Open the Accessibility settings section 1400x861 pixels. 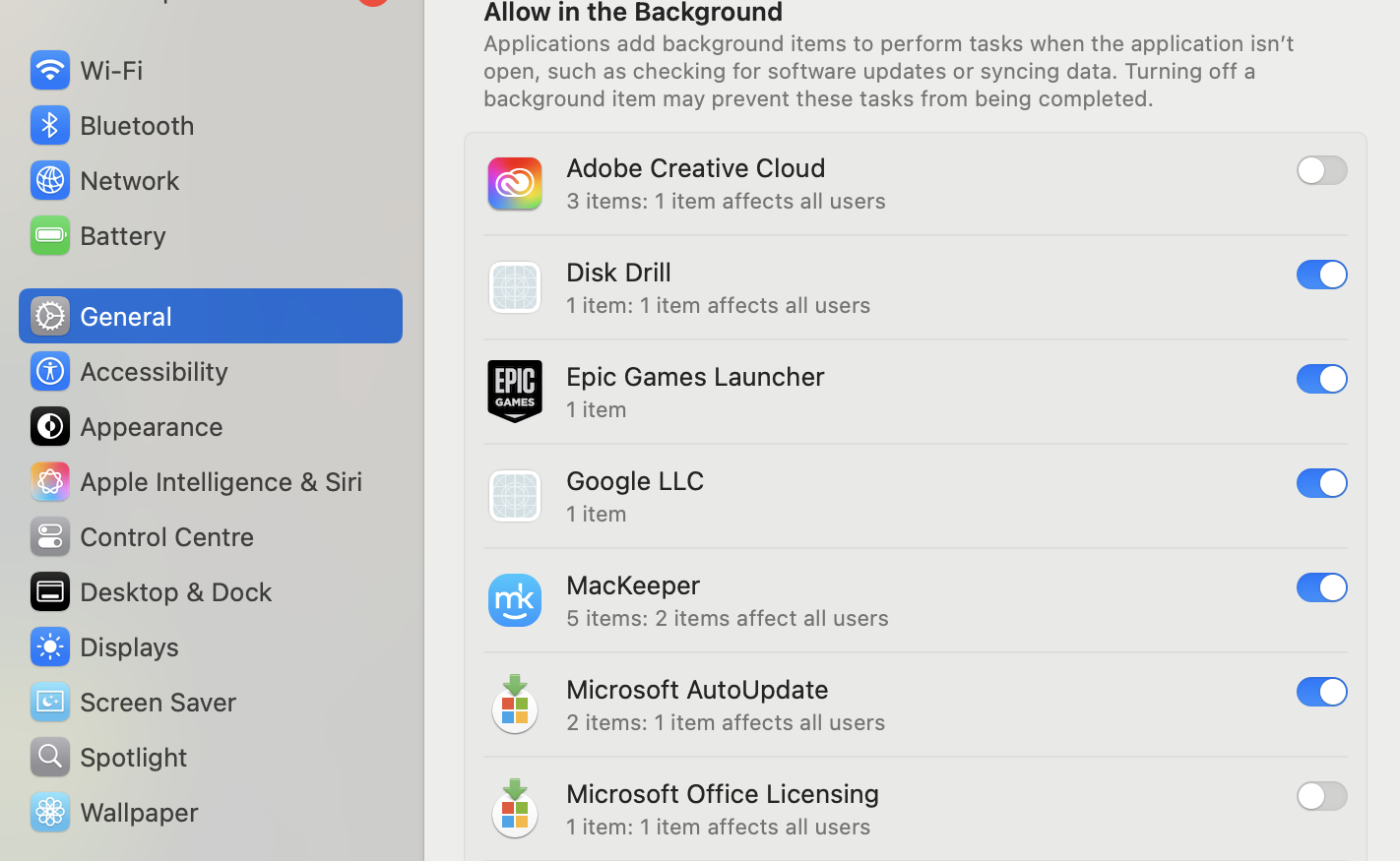154,371
